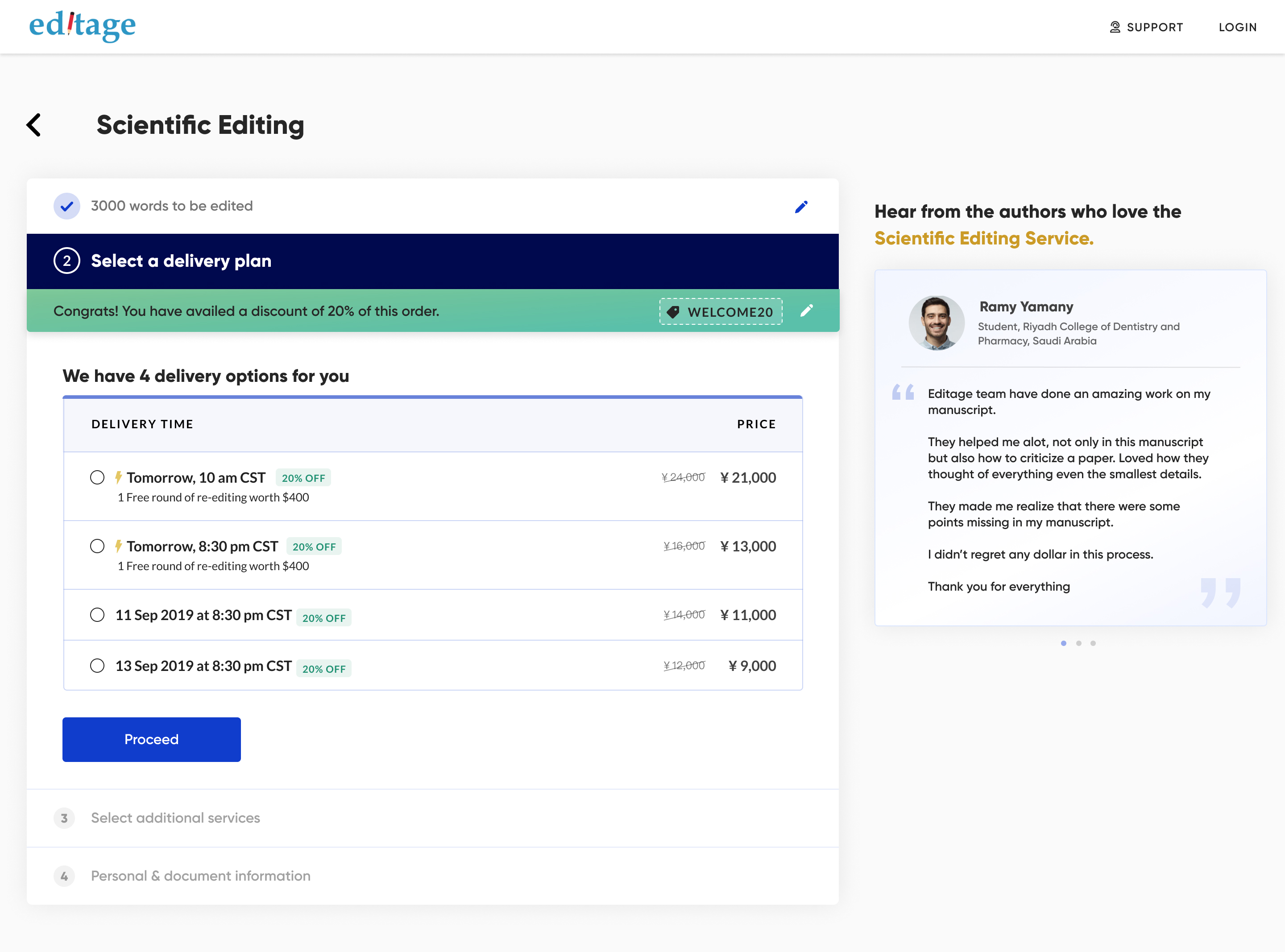Edit word count with pencil icon
Viewport: 1285px width, 952px height.
pos(801,206)
